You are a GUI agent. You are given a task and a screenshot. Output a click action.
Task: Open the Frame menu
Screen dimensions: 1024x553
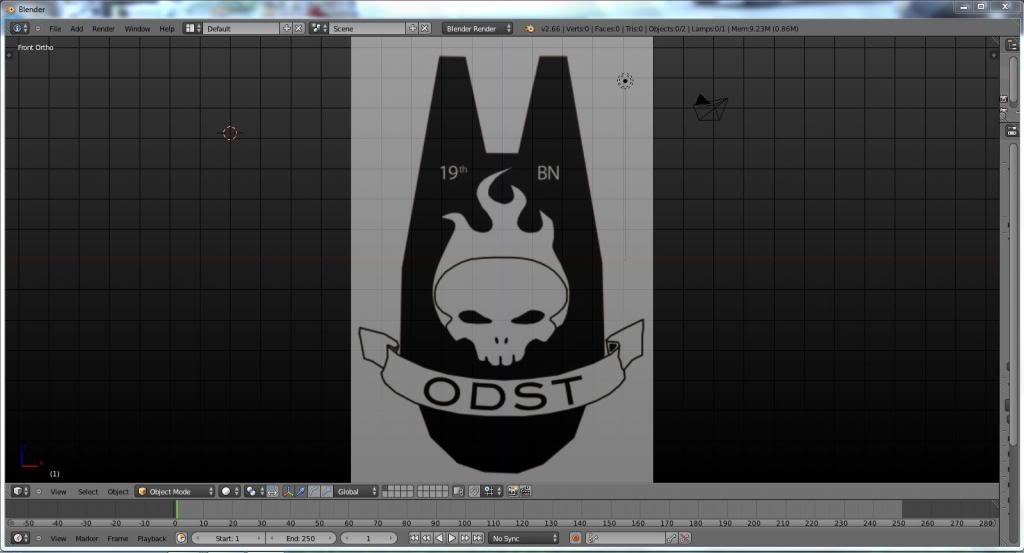tap(118, 539)
